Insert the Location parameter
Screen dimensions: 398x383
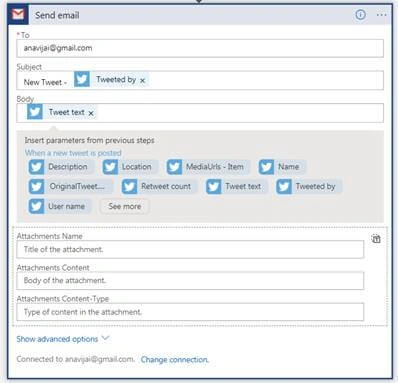pos(130,167)
